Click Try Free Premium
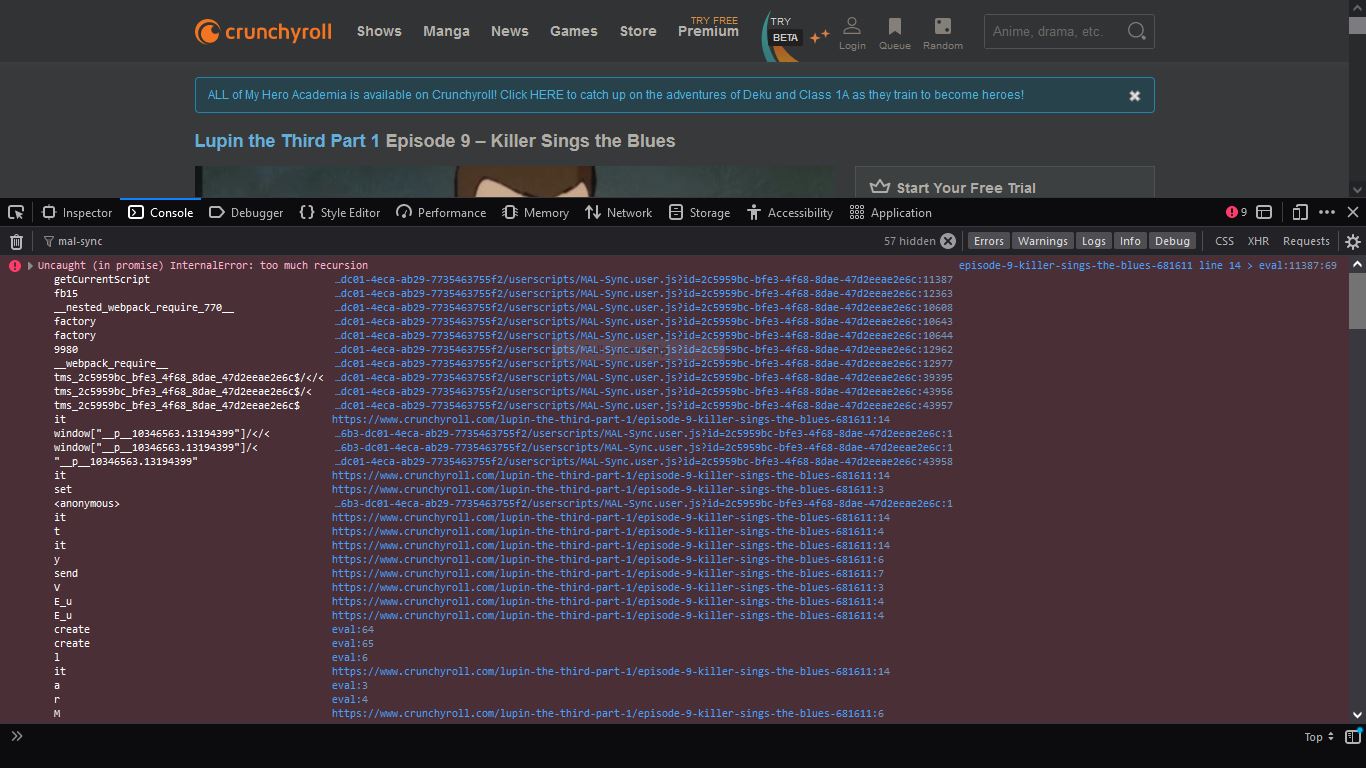This screenshot has width=1366, height=768. pos(708,27)
